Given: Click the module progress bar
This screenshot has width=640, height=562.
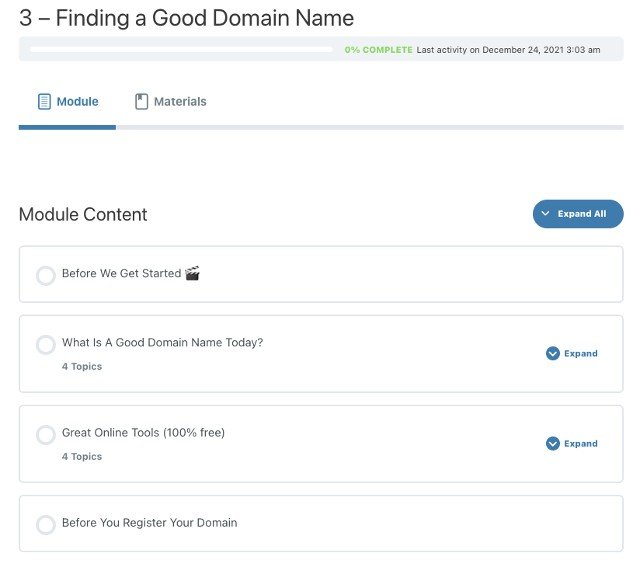Looking at the screenshot, I should (181, 49).
